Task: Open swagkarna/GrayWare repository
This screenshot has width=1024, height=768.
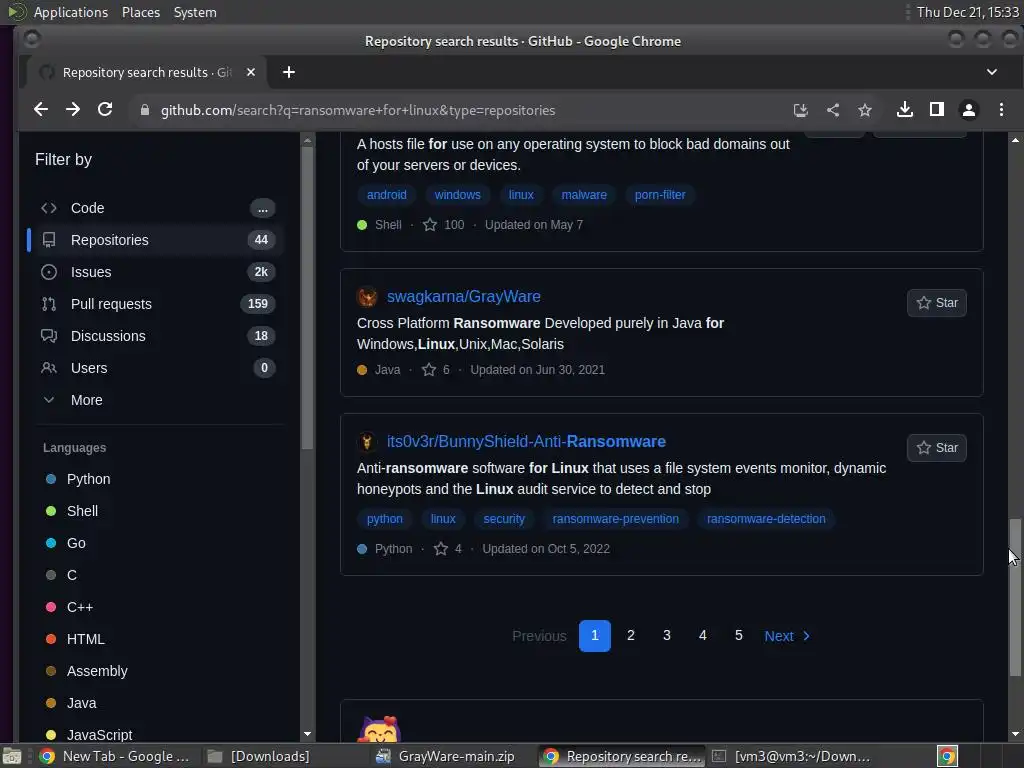Action: point(463,296)
